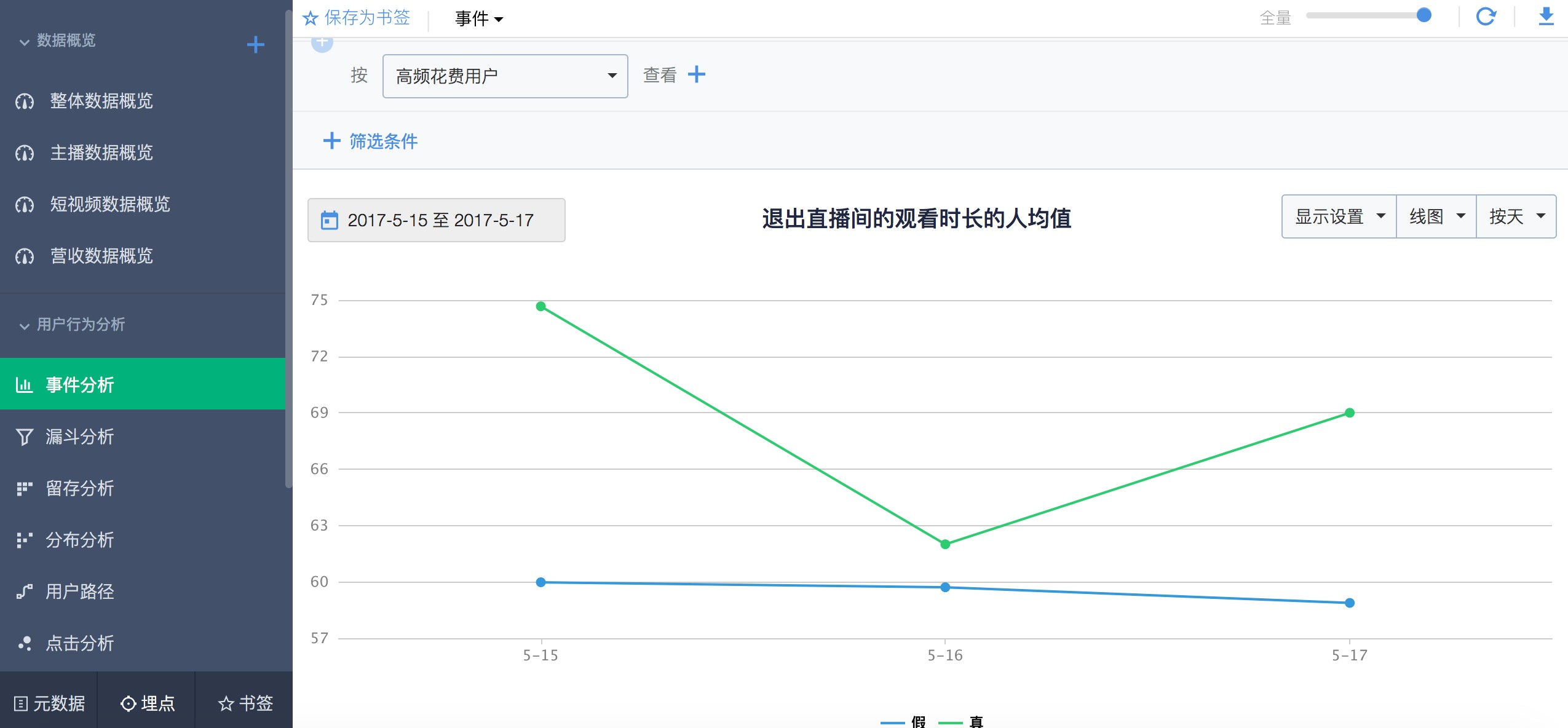Switch to the 埋点 tab
Image resolution: width=1568 pixels, height=728 pixels.
[x=148, y=703]
